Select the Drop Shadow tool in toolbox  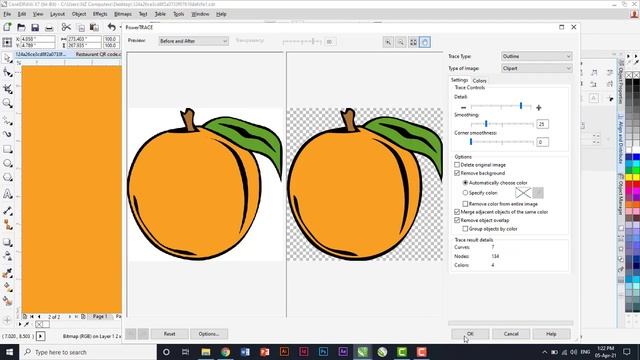point(7,242)
